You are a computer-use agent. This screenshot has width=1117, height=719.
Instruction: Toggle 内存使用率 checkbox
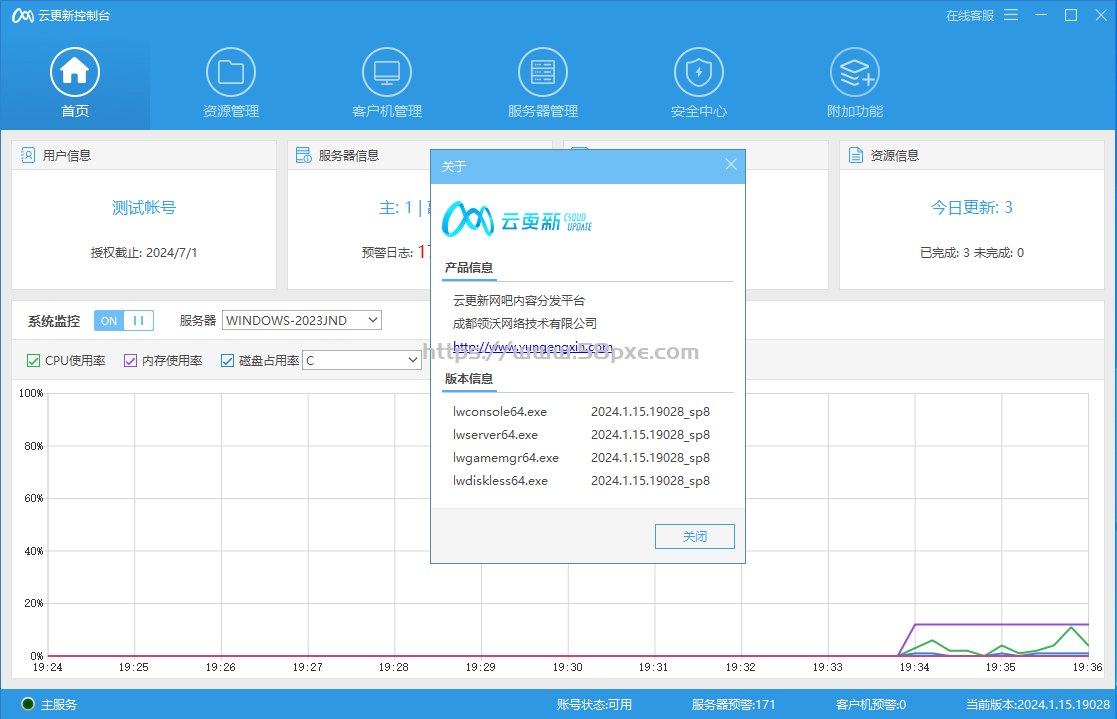[130, 361]
